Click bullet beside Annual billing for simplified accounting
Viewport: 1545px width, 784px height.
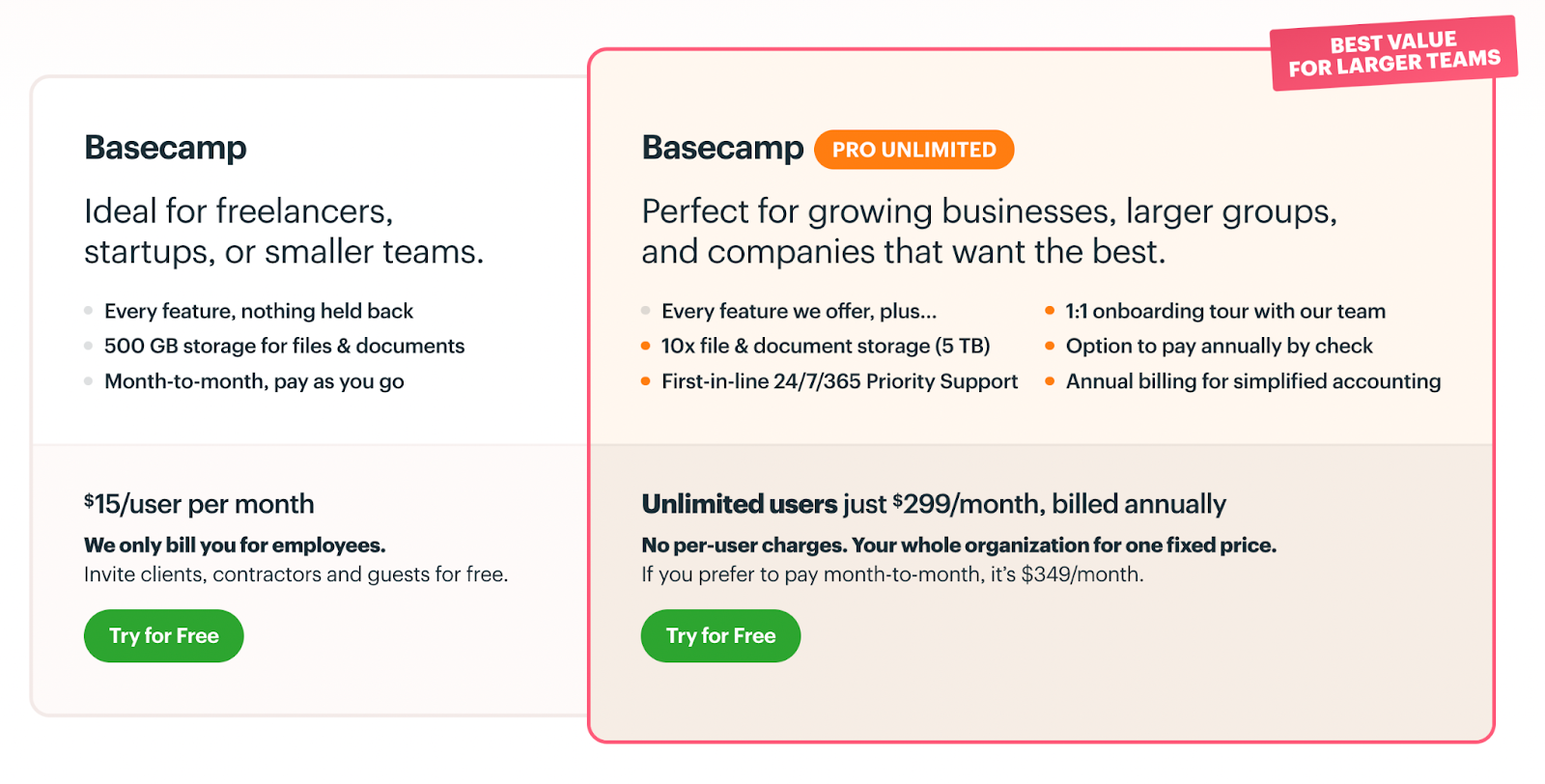(1050, 381)
